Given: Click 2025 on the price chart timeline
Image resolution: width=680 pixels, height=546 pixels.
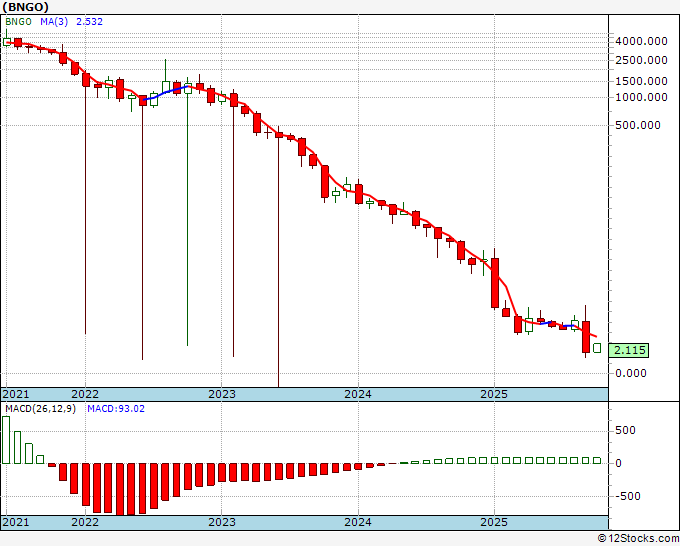Looking at the screenshot, I should [494, 394].
